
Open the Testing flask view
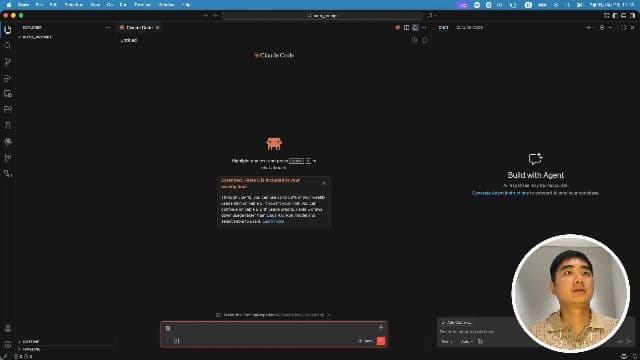point(7,126)
